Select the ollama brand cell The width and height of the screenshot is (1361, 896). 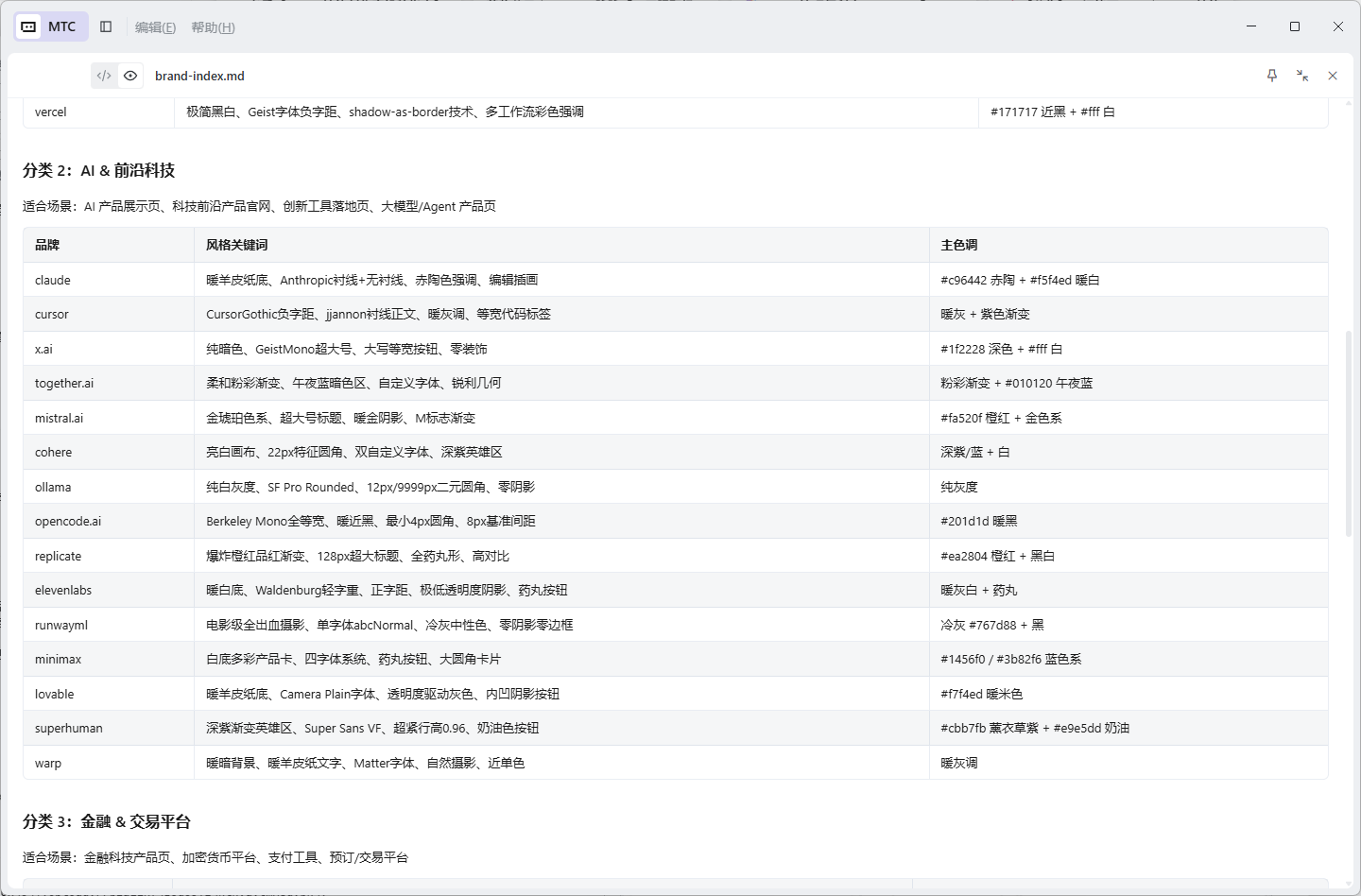pos(109,487)
